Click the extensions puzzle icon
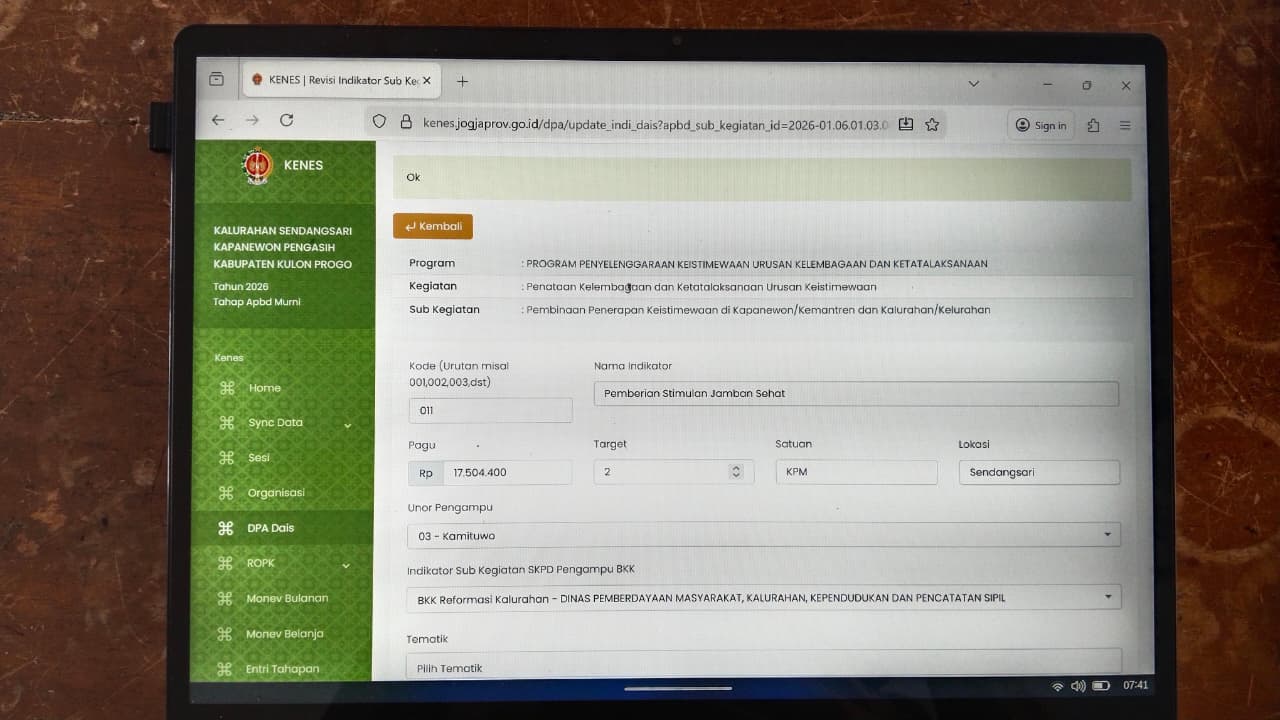 (x=1093, y=125)
